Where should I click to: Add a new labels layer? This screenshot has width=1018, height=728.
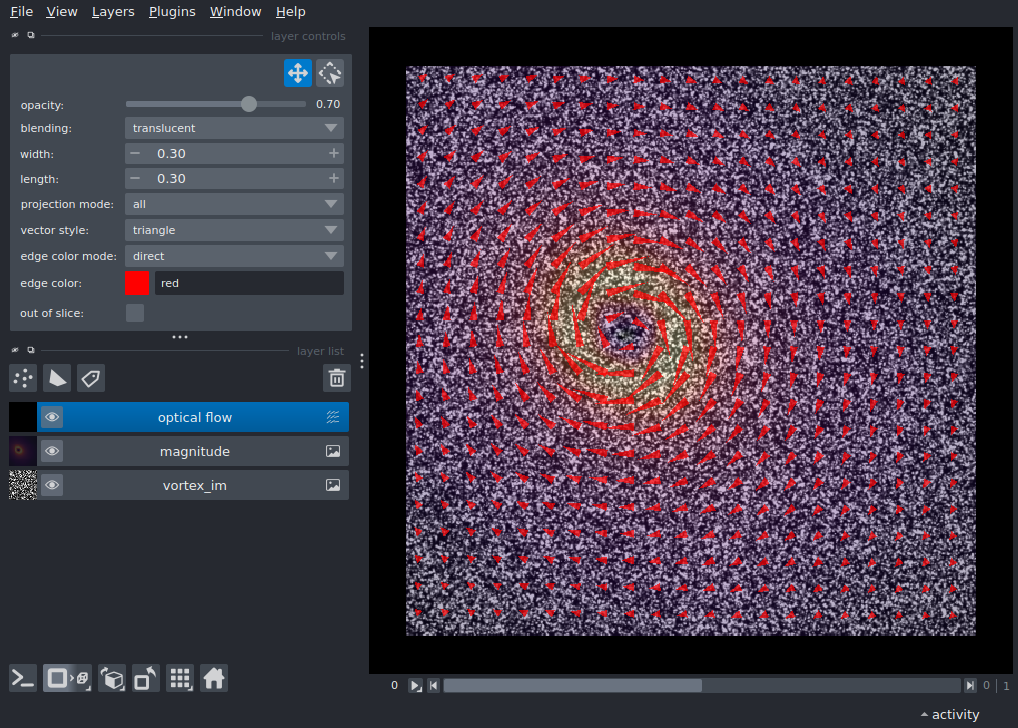point(90,378)
